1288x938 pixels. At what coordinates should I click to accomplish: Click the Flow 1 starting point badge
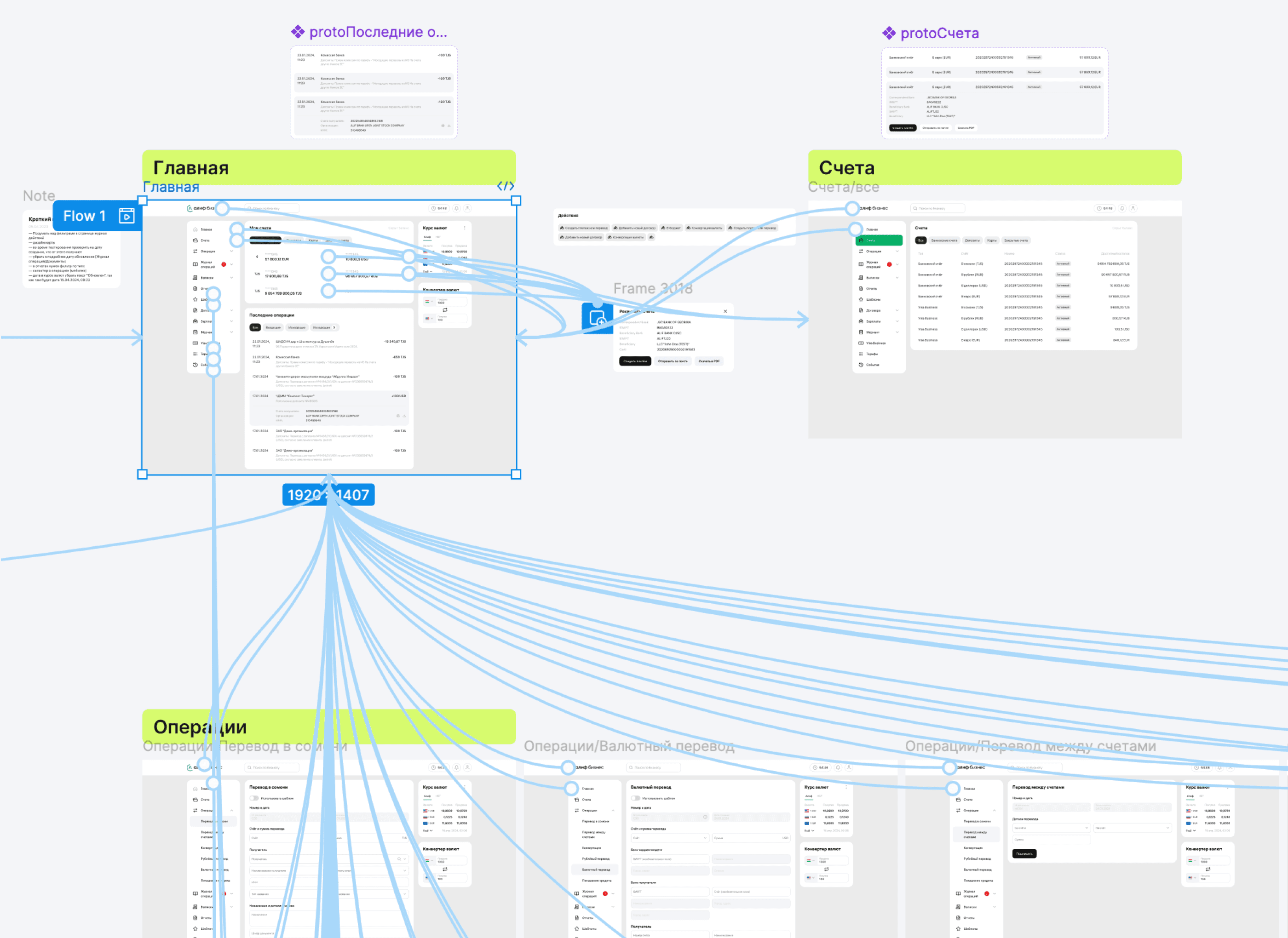coord(97,216)
